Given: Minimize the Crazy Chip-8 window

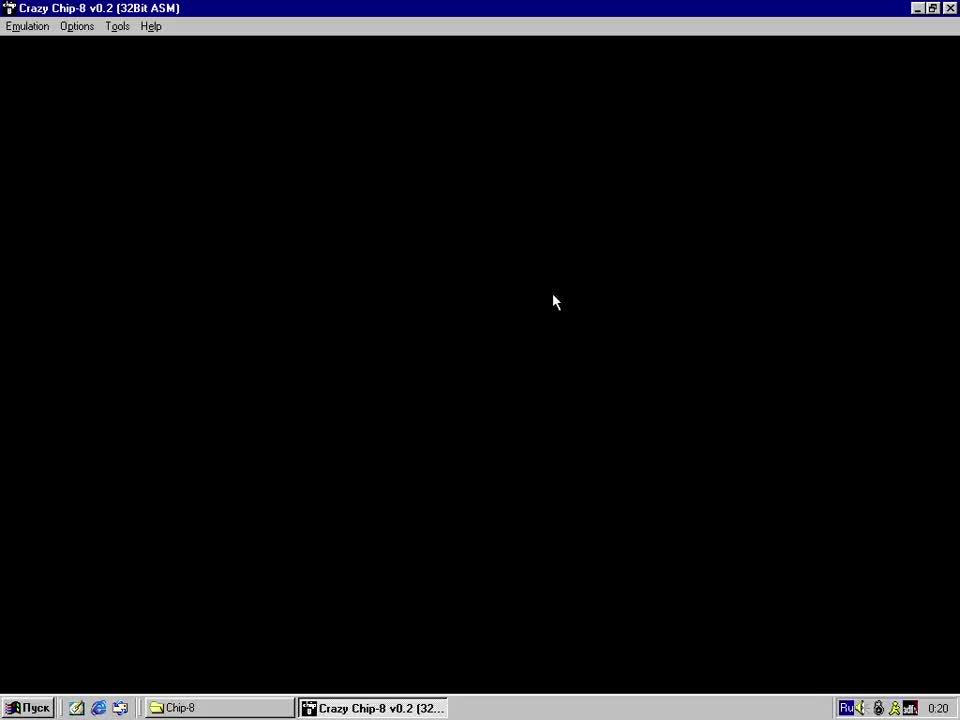Looking at the screenshot, I should (918, 8).
